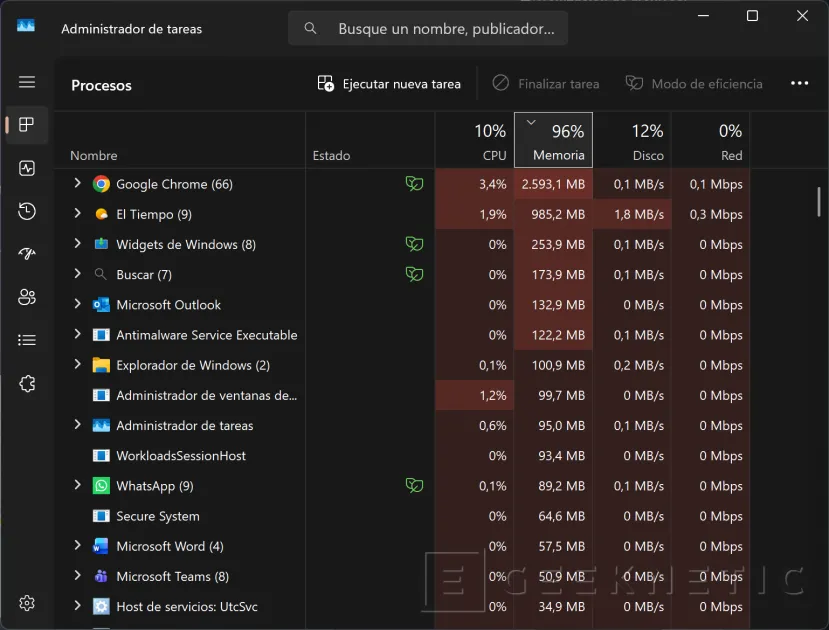
Task: Open the App history sidebar icon
Action: [27, 211]
